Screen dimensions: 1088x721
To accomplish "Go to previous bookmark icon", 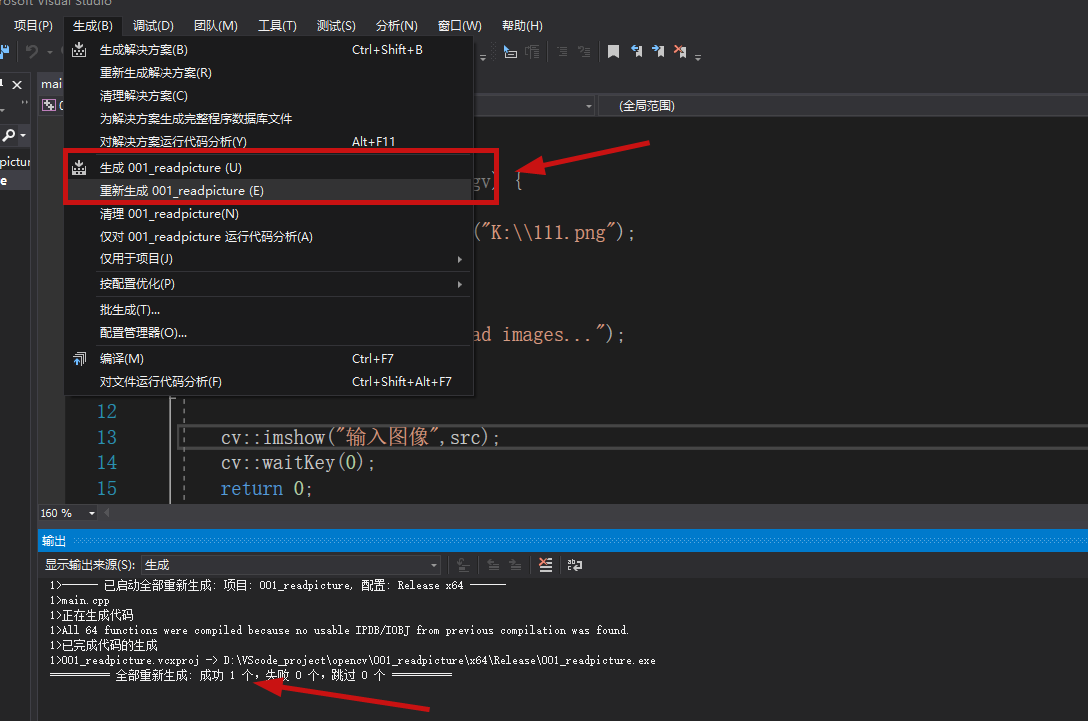I will (x=636, y=51).
